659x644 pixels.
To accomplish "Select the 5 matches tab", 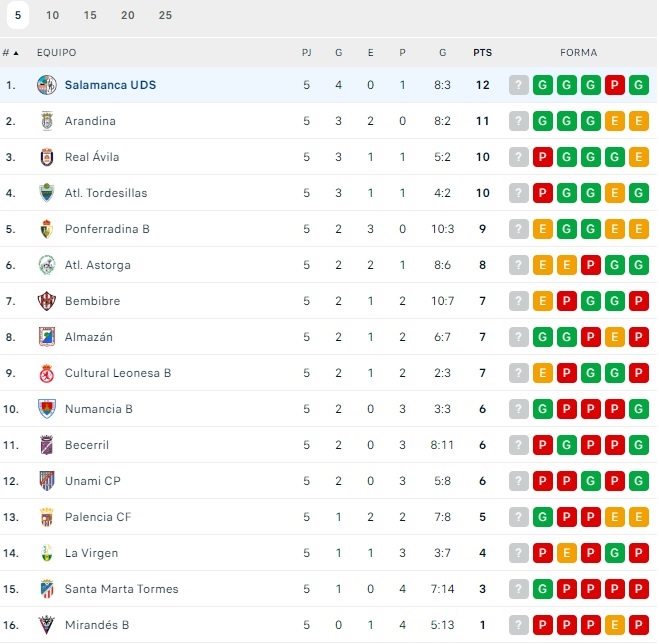I will (18, 15).
